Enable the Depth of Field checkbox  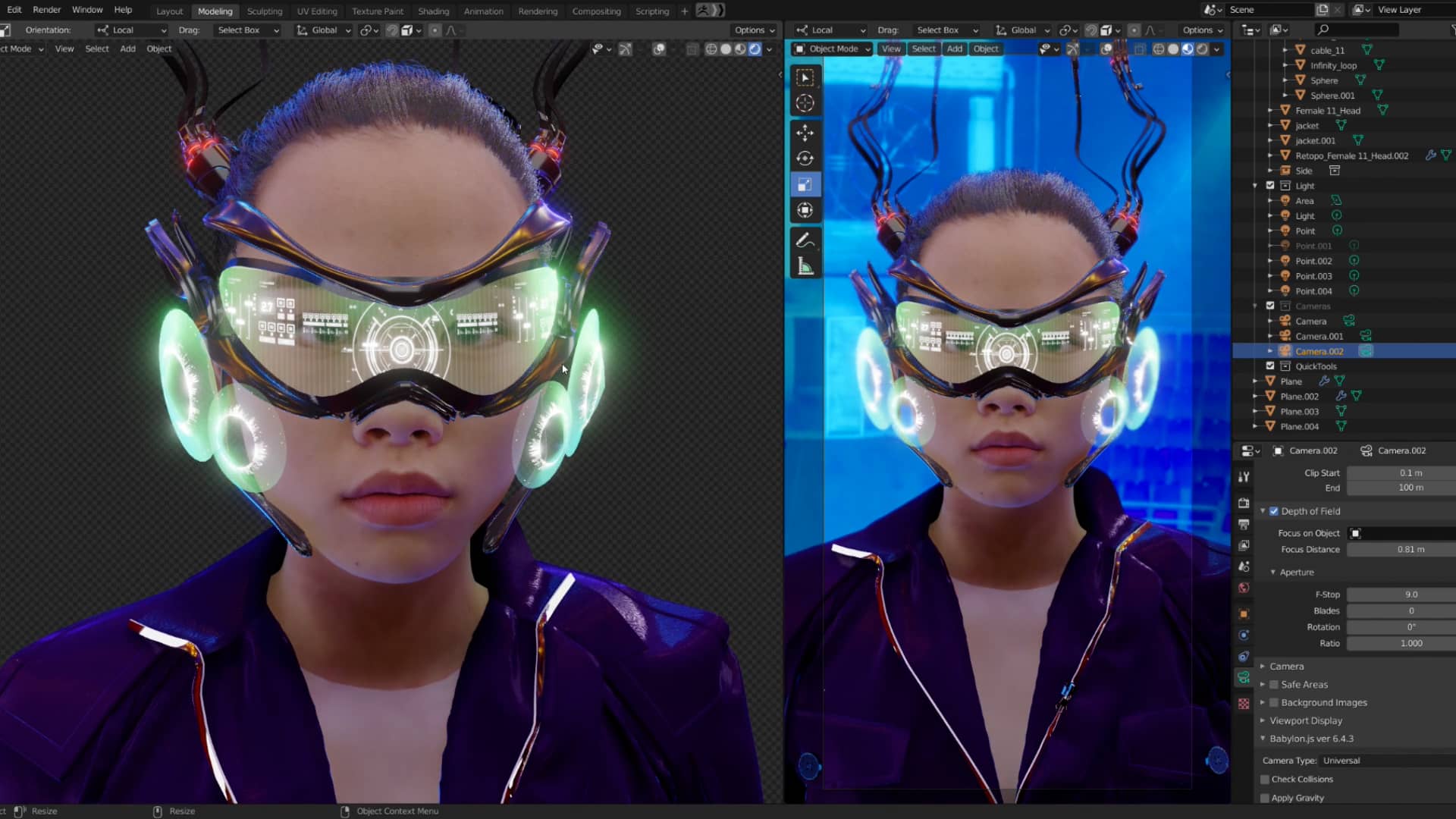pyautogui.click(x=1273, y=510)
